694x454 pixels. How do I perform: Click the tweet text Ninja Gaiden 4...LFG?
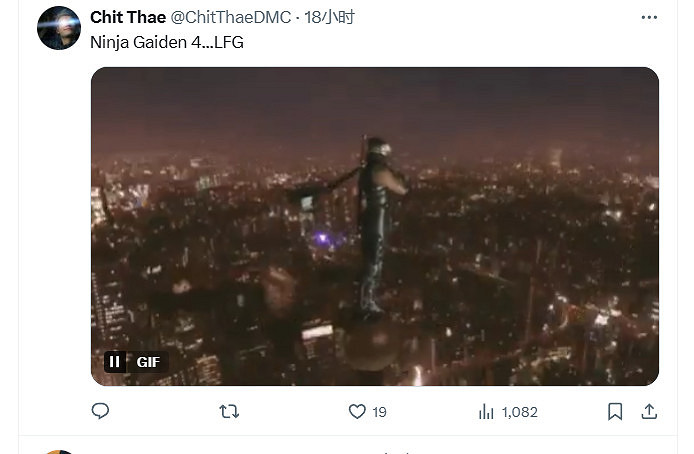point(167,42)
